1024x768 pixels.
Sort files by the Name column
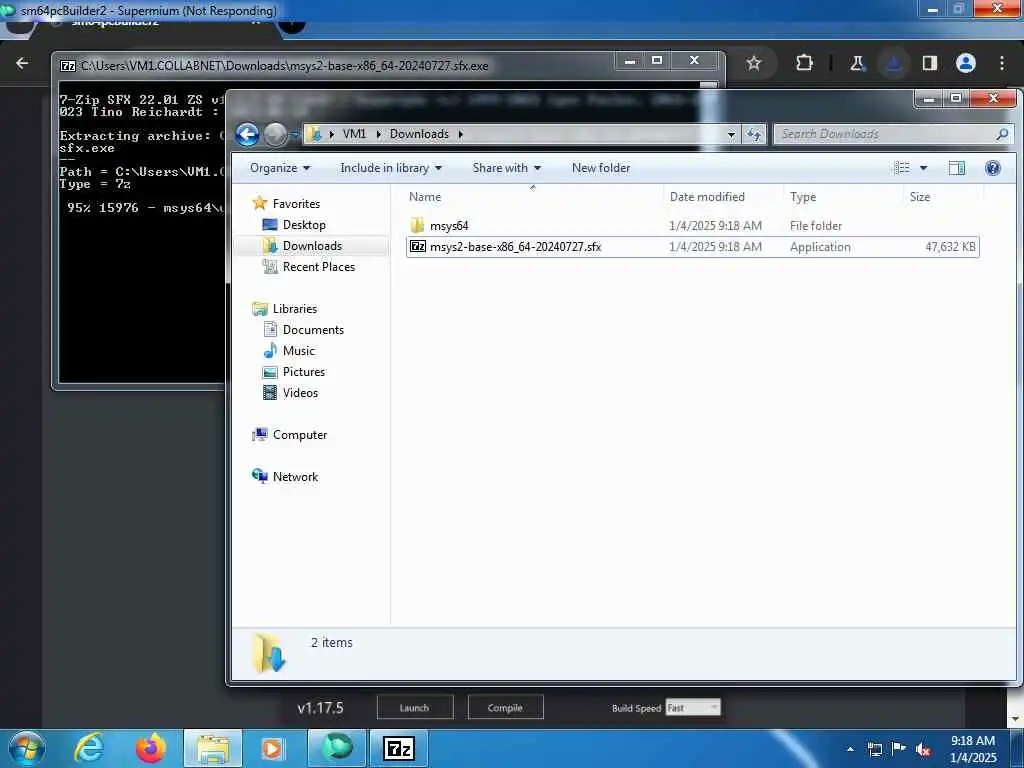tap(424, 197)
